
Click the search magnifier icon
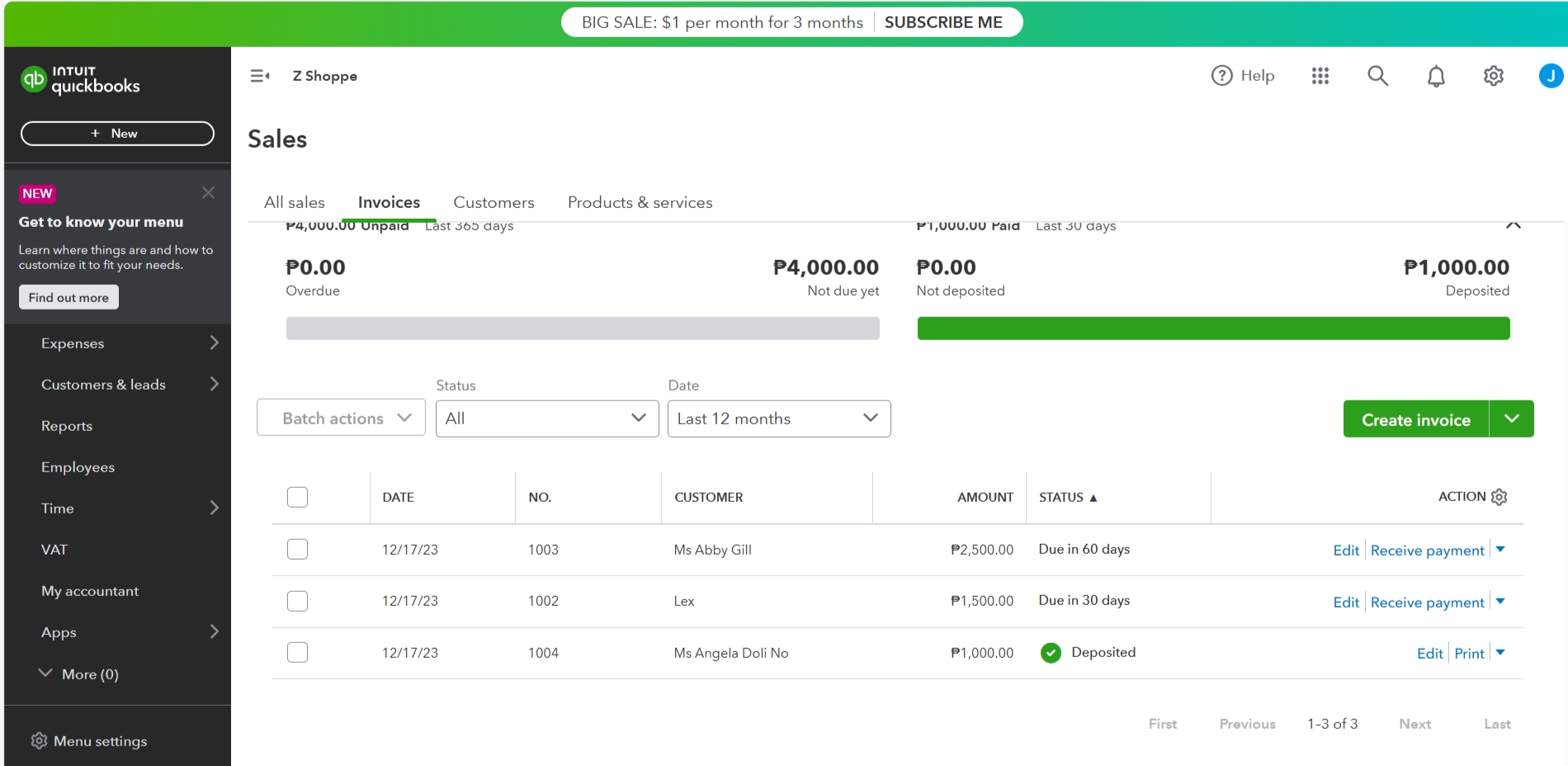tap(1377, 76)
